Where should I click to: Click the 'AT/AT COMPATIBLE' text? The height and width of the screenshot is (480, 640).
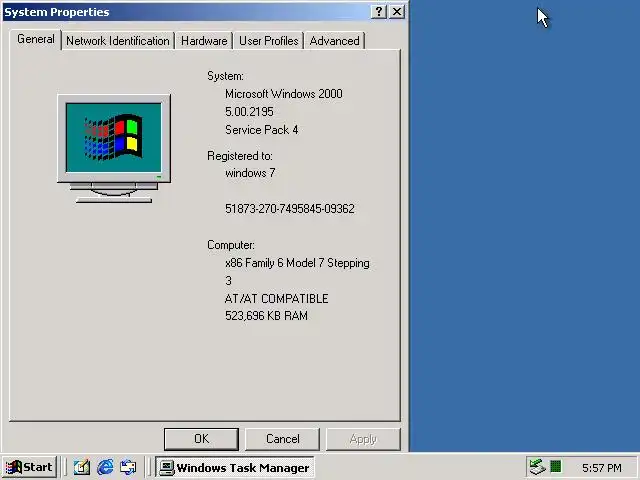(276, 299)
